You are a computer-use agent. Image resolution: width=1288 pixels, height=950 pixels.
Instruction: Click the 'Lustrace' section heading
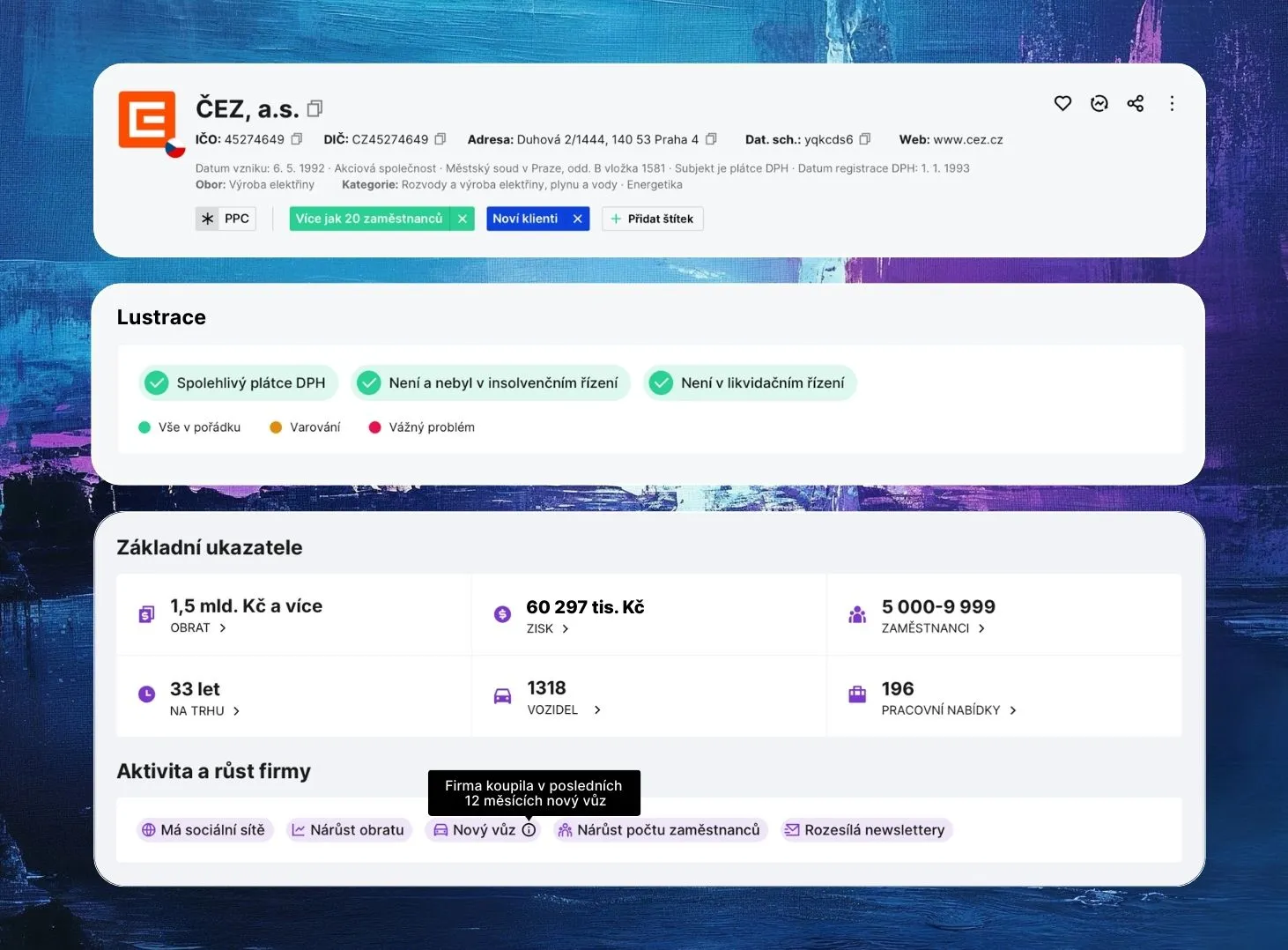click(x=161, y=317)
